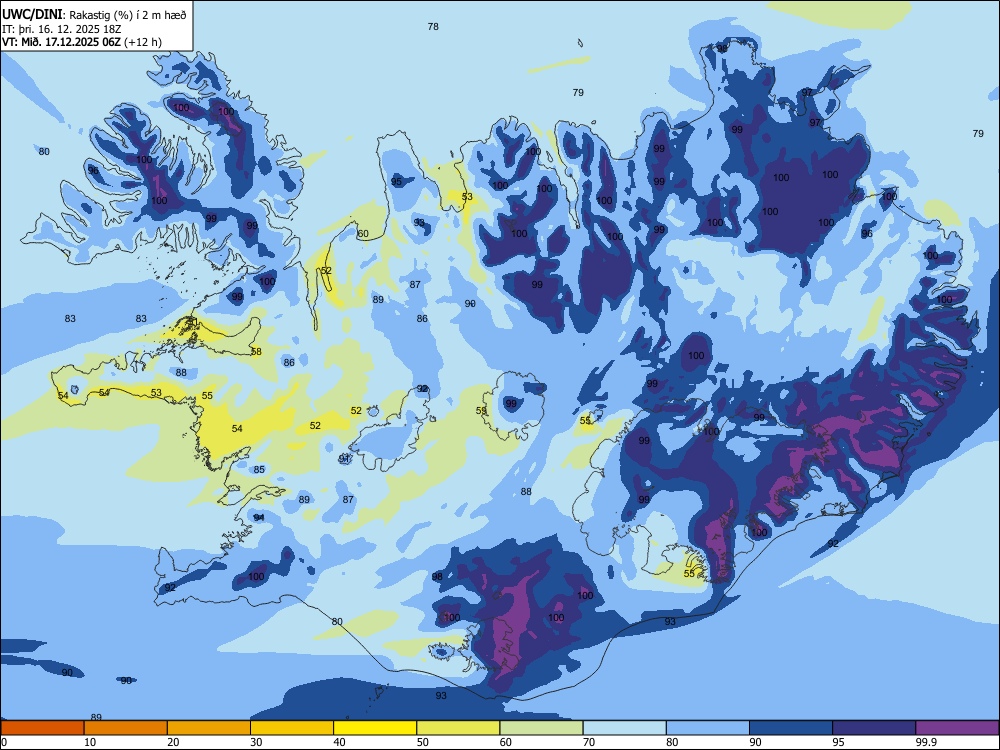1000x750 pixels.
Task: Click the '99.9' legend tick label
Action: (926, 742)
